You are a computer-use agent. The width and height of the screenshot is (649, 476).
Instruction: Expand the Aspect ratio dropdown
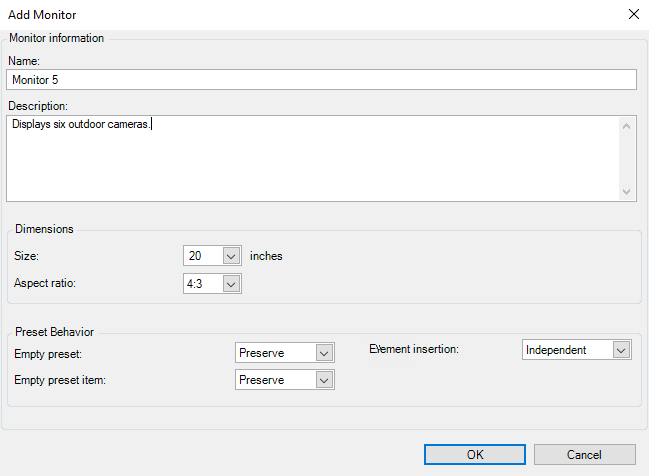click(x=231, y=284)
